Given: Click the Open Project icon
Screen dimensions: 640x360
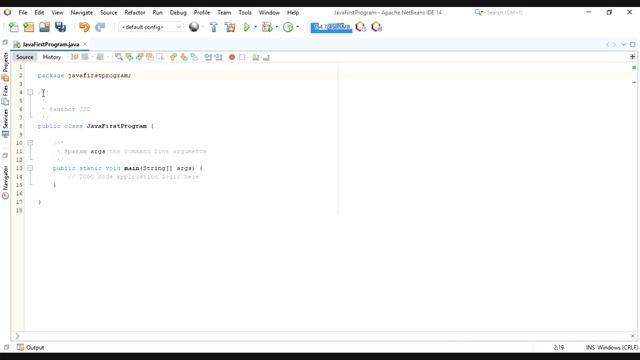Looking at the screenshot, I should pyautogui.click(x=44, y=27).
